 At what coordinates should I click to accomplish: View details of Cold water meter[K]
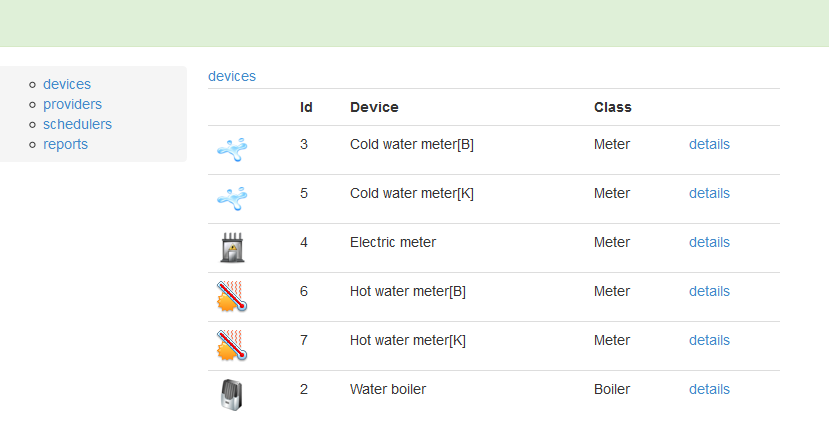click(709, 193)
